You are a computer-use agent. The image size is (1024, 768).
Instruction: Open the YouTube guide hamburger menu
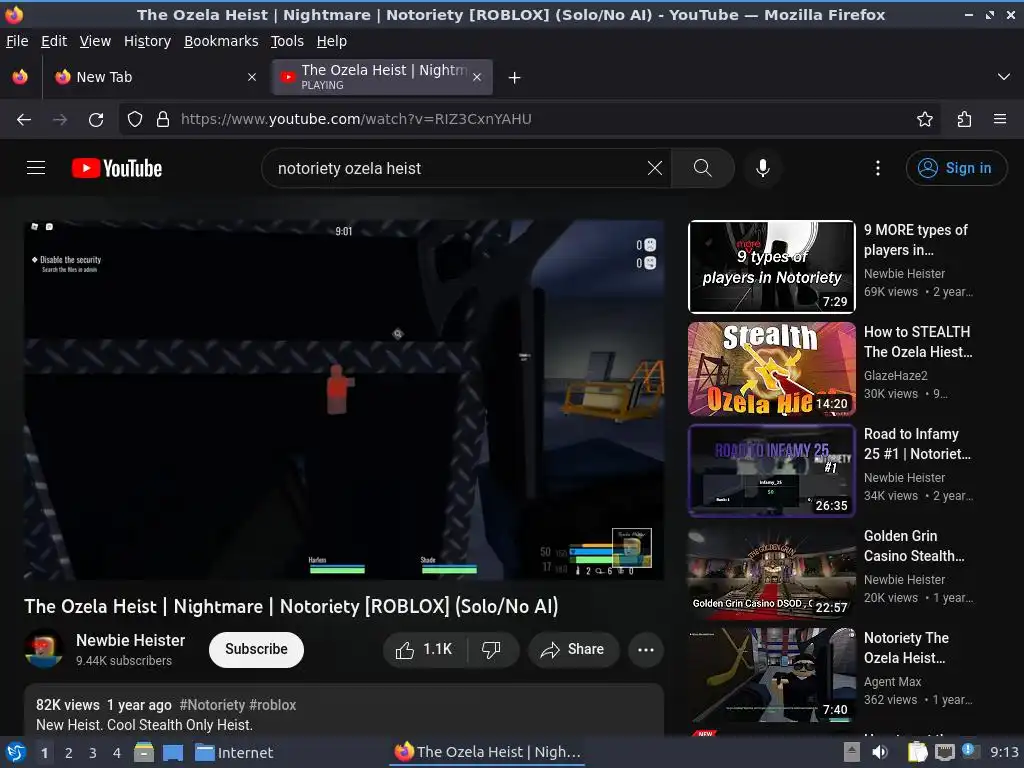(36, 168)
